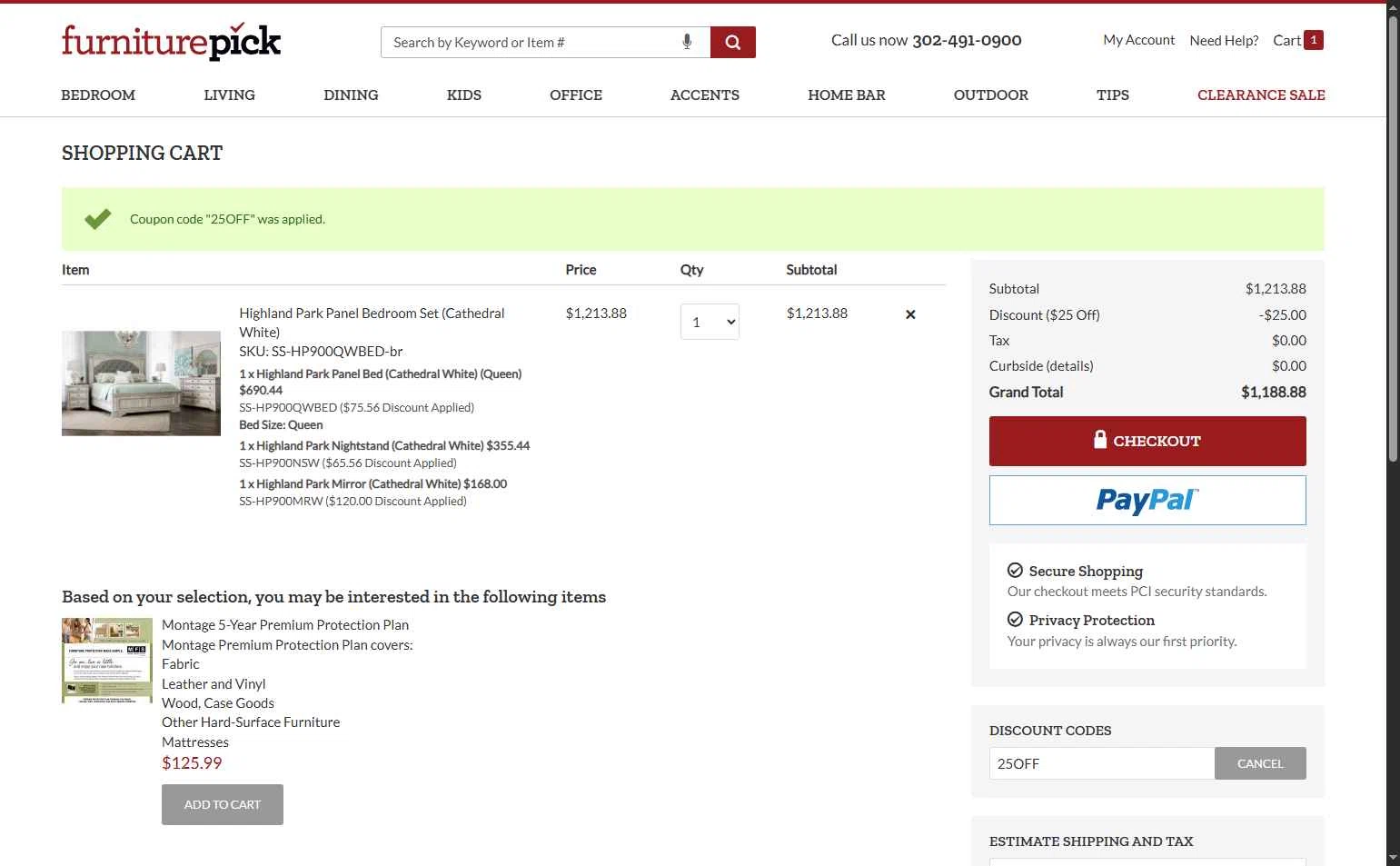Click the $125.99 protection plan price
The height and width of the screenshot is (866, 1400).
click(192, 763)
